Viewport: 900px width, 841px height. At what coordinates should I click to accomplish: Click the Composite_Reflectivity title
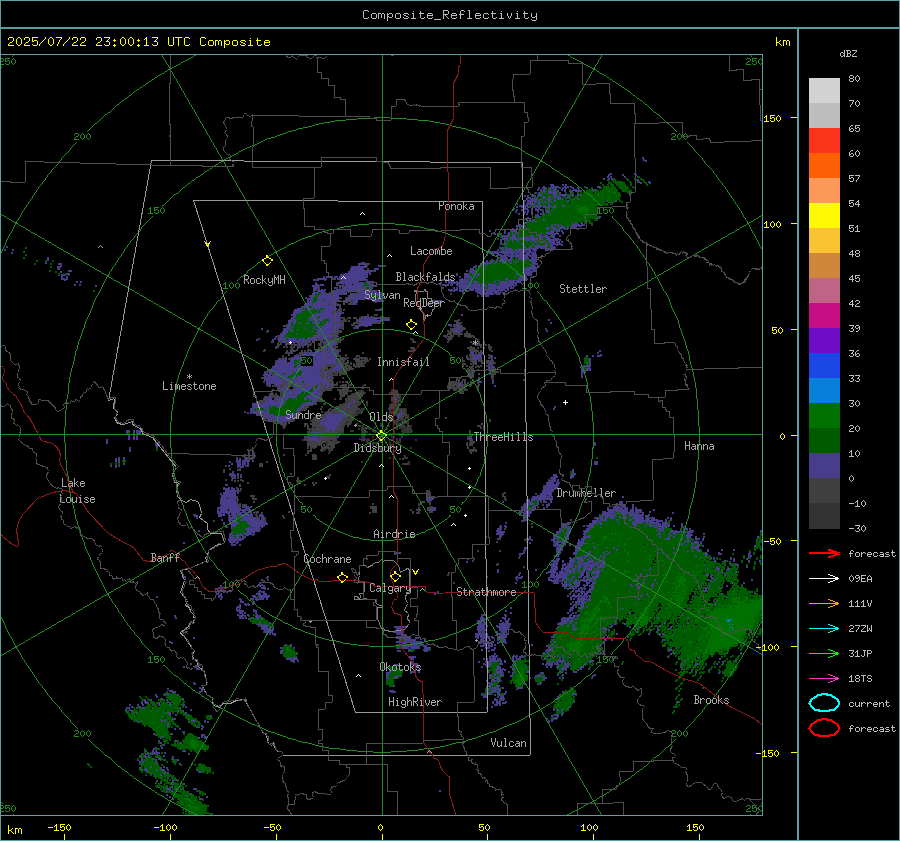click(x=449, y=15)
